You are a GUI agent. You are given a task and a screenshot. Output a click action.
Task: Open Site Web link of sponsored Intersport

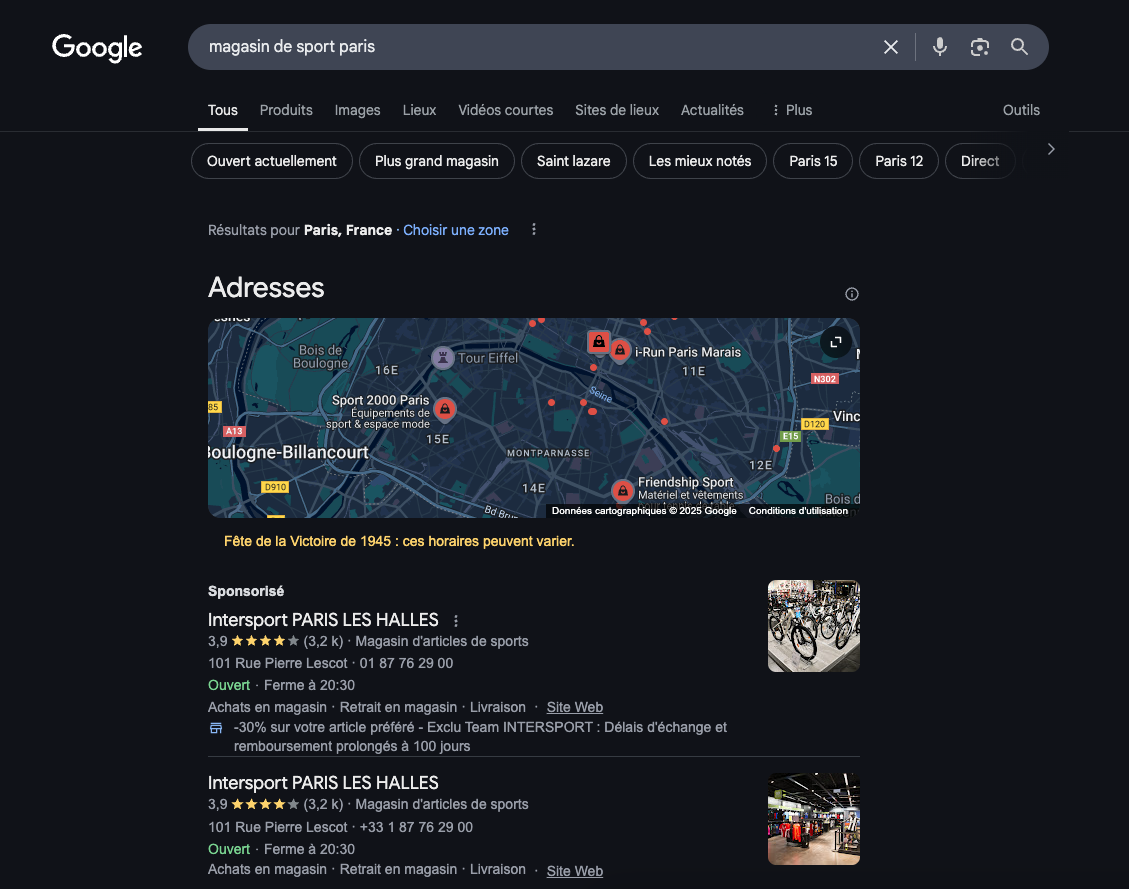click(575, 708)
